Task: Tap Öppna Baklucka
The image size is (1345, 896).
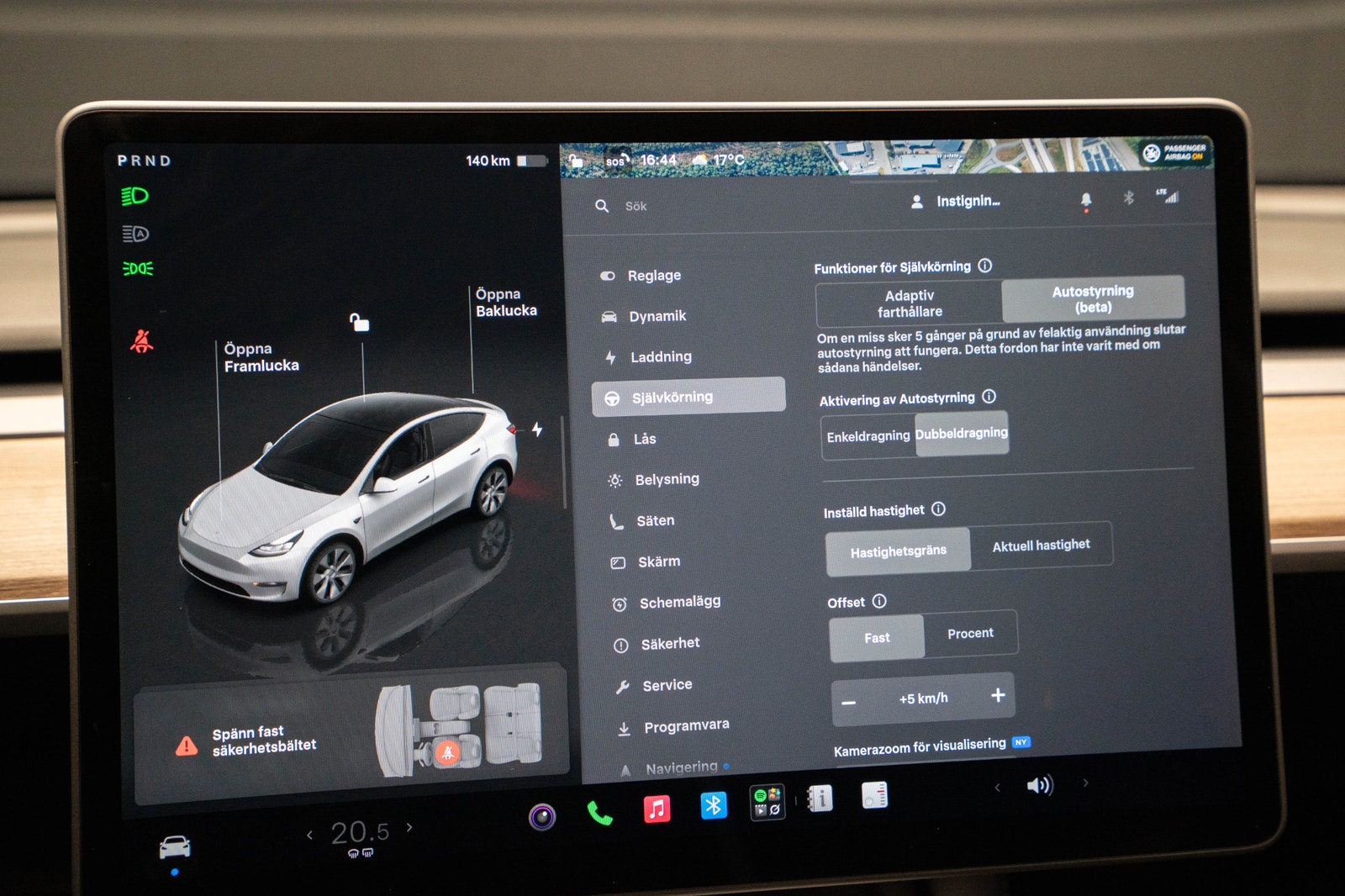Action: (506, 303)
